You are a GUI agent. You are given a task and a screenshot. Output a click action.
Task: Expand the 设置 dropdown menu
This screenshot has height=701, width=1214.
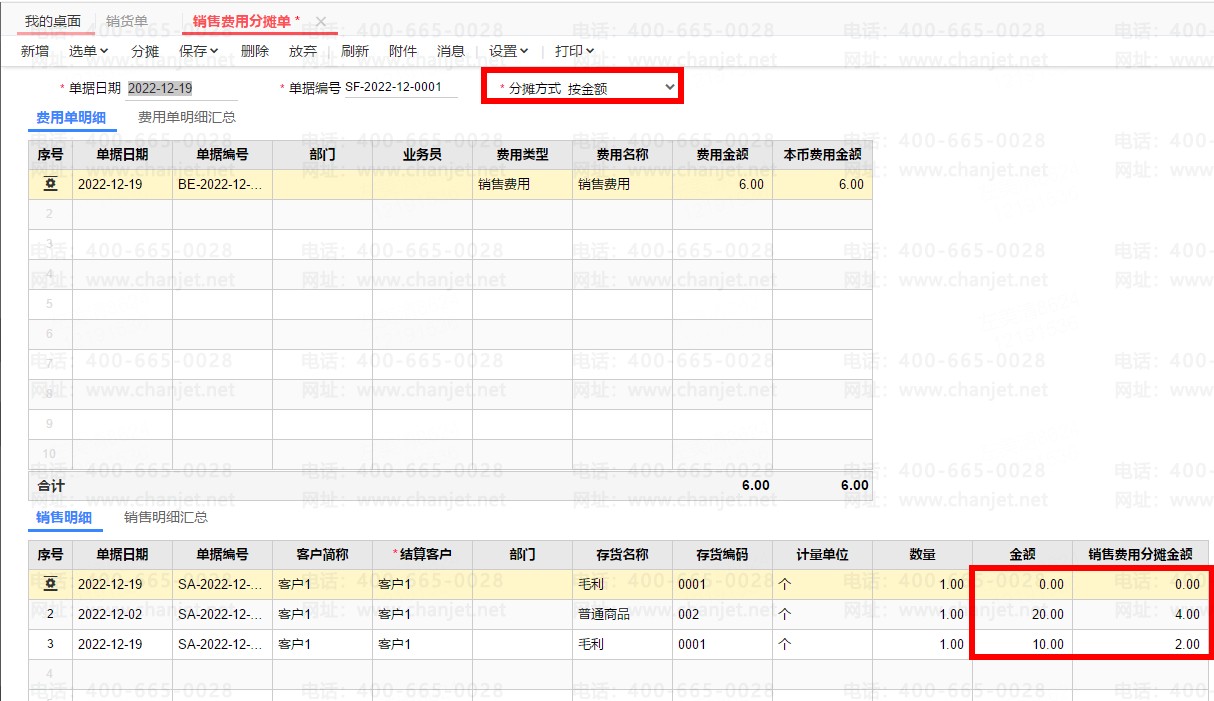[x=509, y=51]
